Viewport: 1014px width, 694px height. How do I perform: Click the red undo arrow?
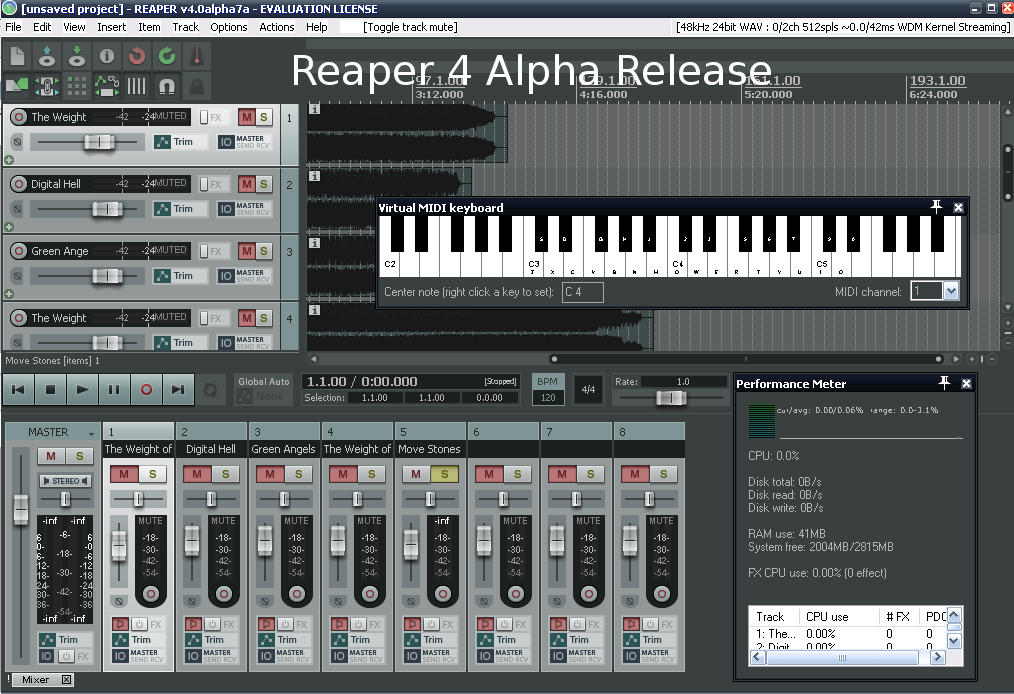136,56
